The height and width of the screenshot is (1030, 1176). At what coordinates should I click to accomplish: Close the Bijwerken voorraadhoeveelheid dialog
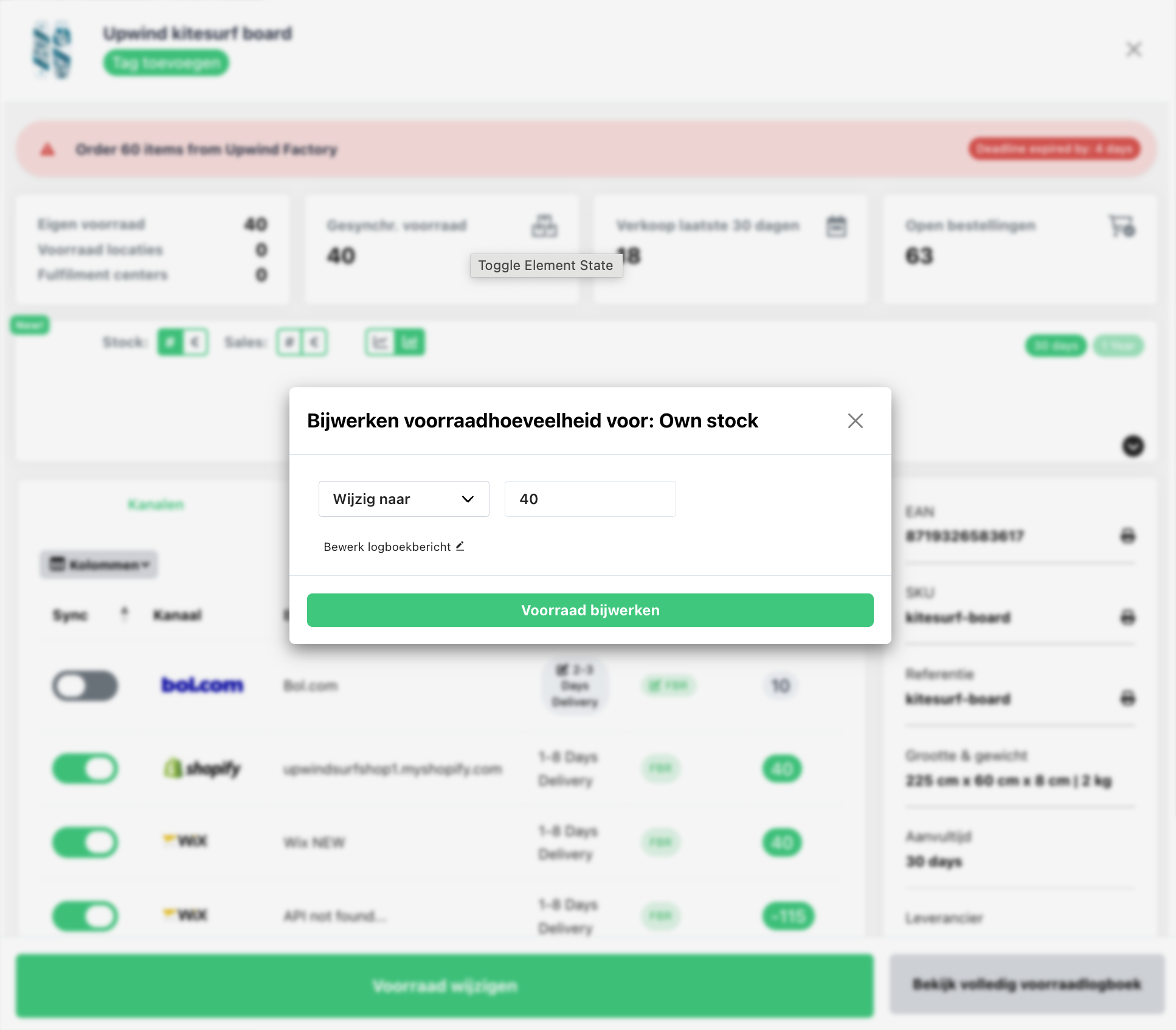[x=855, y=420]
